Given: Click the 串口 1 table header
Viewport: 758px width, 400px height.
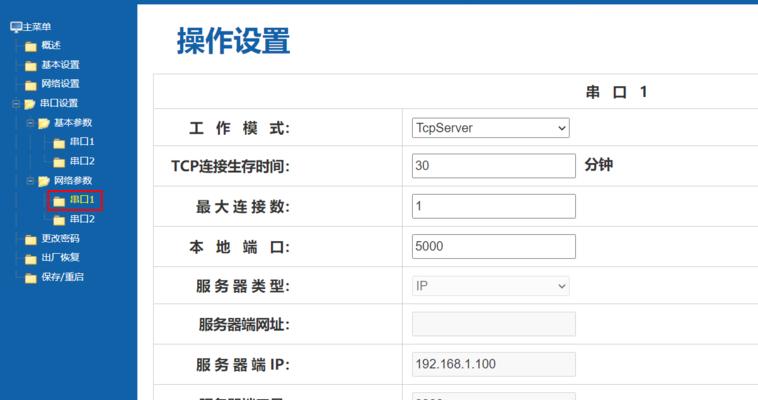Looking at the screenshot, I should point(616,92).
